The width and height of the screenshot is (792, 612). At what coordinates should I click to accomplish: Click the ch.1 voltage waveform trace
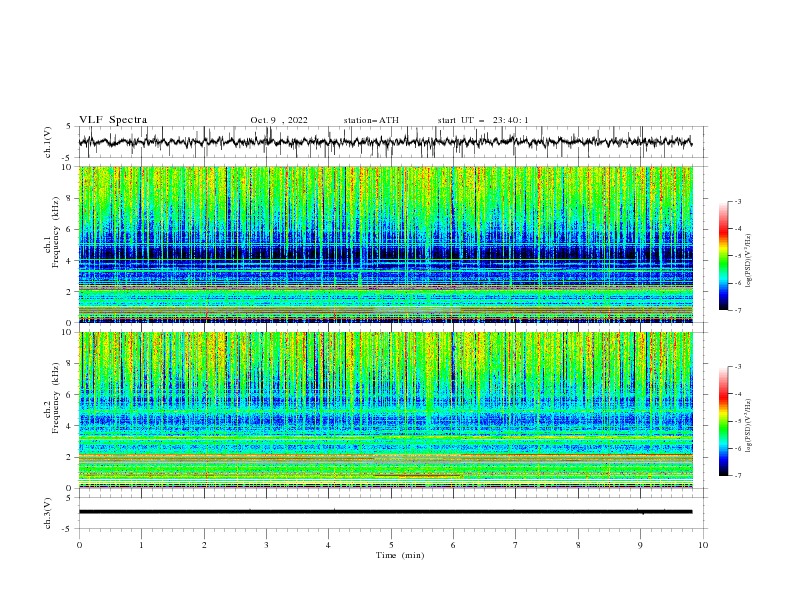(x=385, y=142)
